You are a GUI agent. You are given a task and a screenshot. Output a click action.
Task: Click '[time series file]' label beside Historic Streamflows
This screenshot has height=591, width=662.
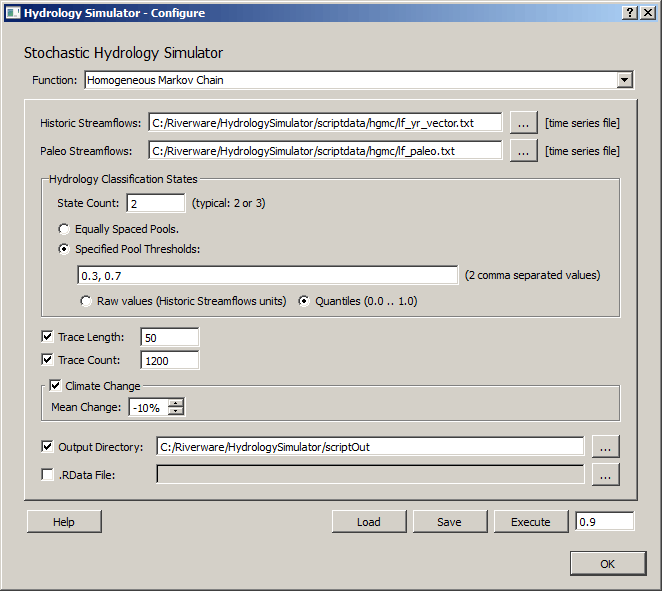pyautogui.click(x=582, y=123)
